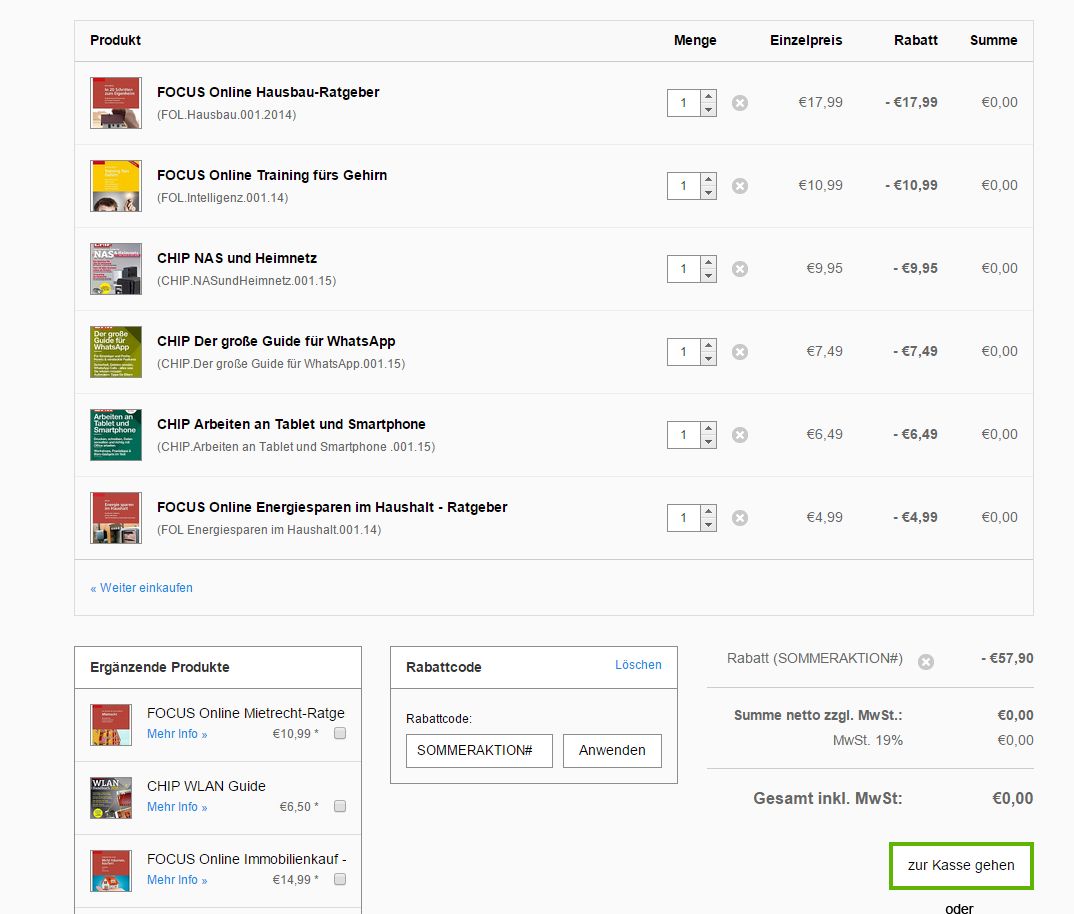This screenshot has height=914, width=1074.
Task: Increase quantity of Hausbau-Ratgeber
Action: click(x=708, y=96)
